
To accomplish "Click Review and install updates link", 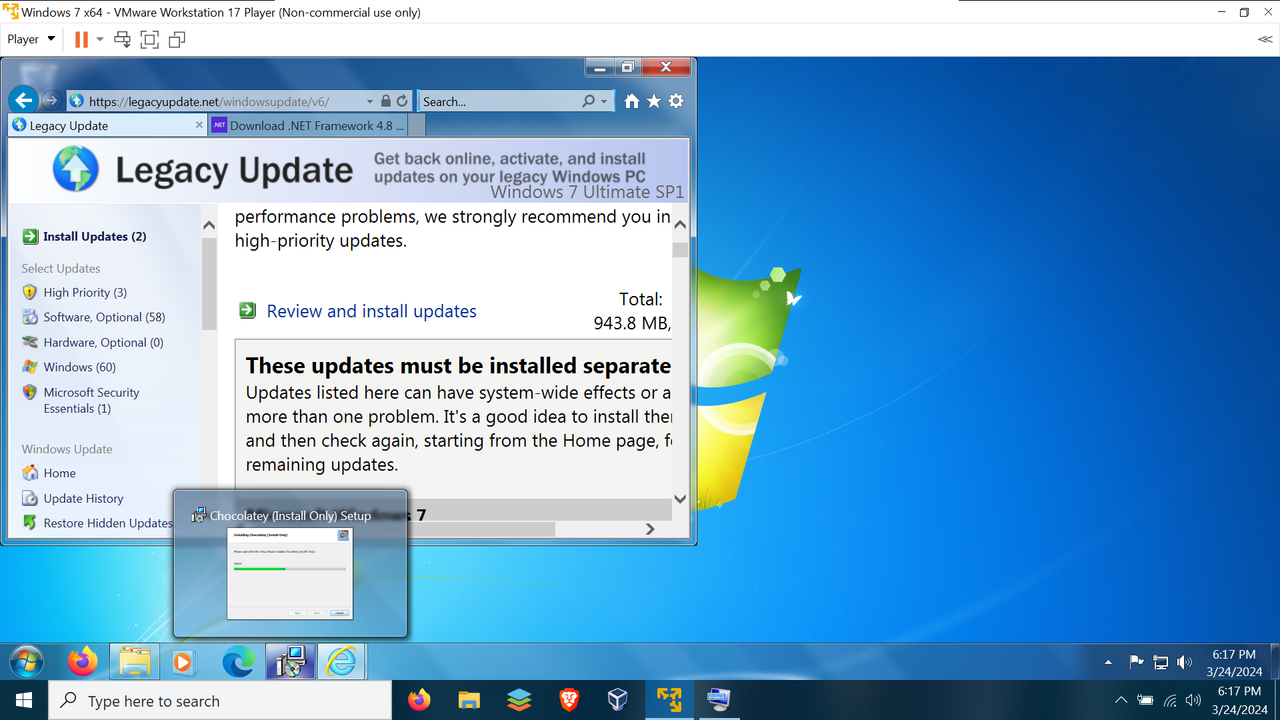I will [371, 311].
